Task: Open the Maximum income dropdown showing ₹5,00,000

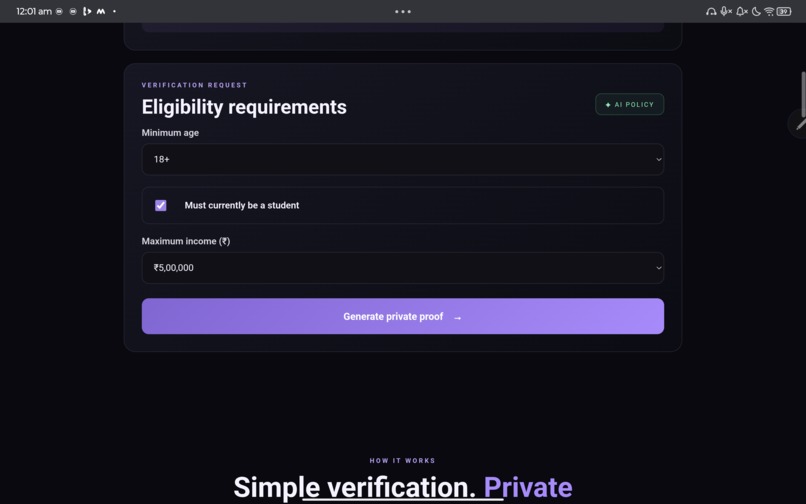Action: tap(402, 268)
